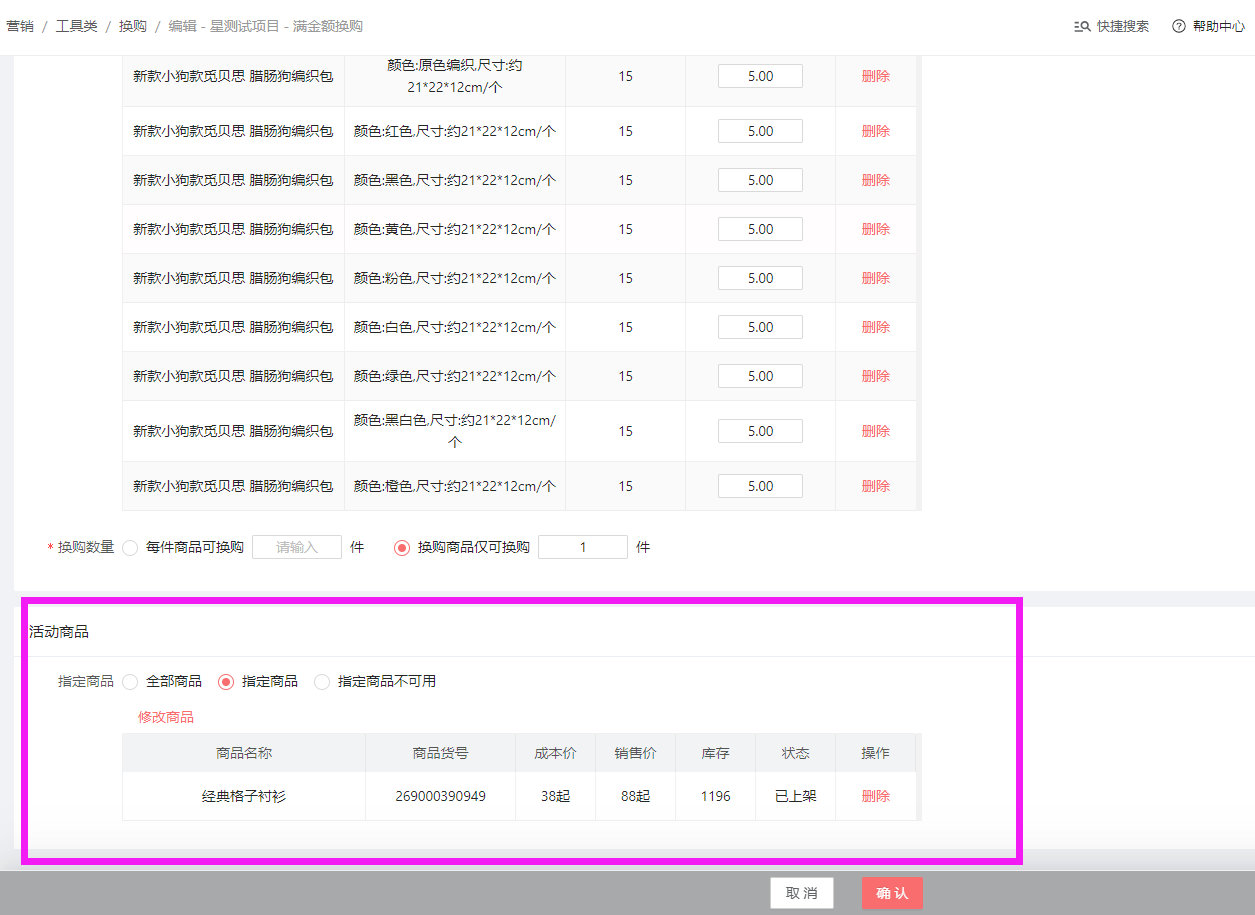Click 修改商品 link
This screenshot has width=1255, height=915.
click(x=166, y=717)
